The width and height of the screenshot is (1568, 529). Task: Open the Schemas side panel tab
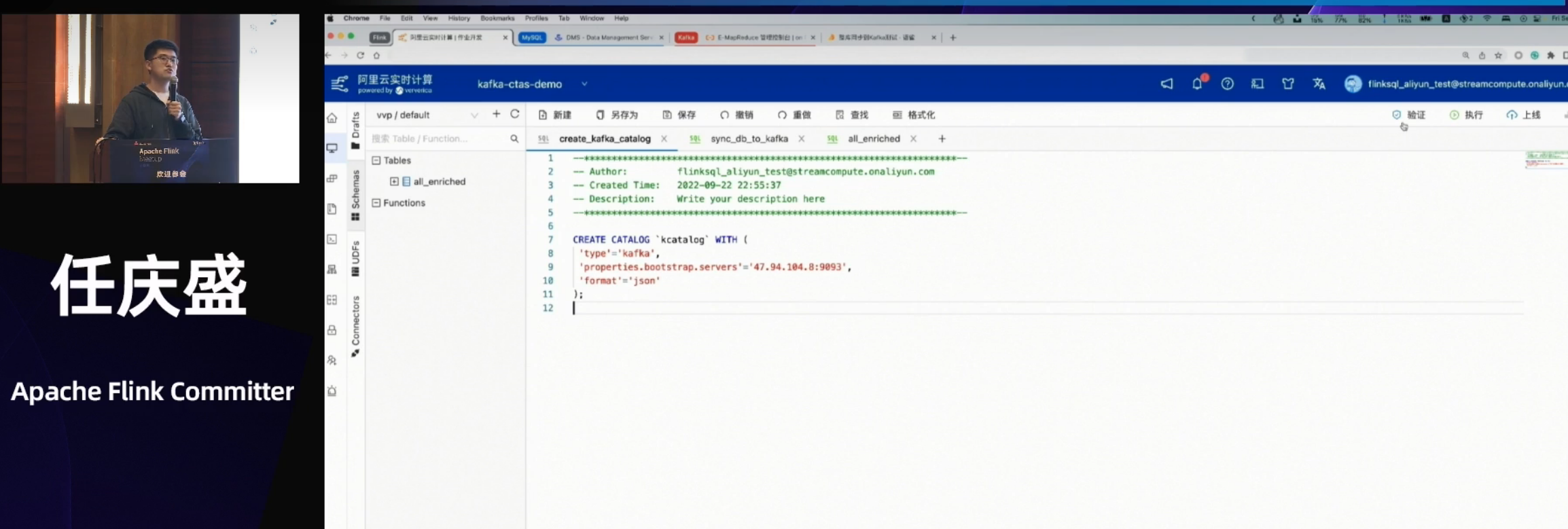click(x=355, y=196)
